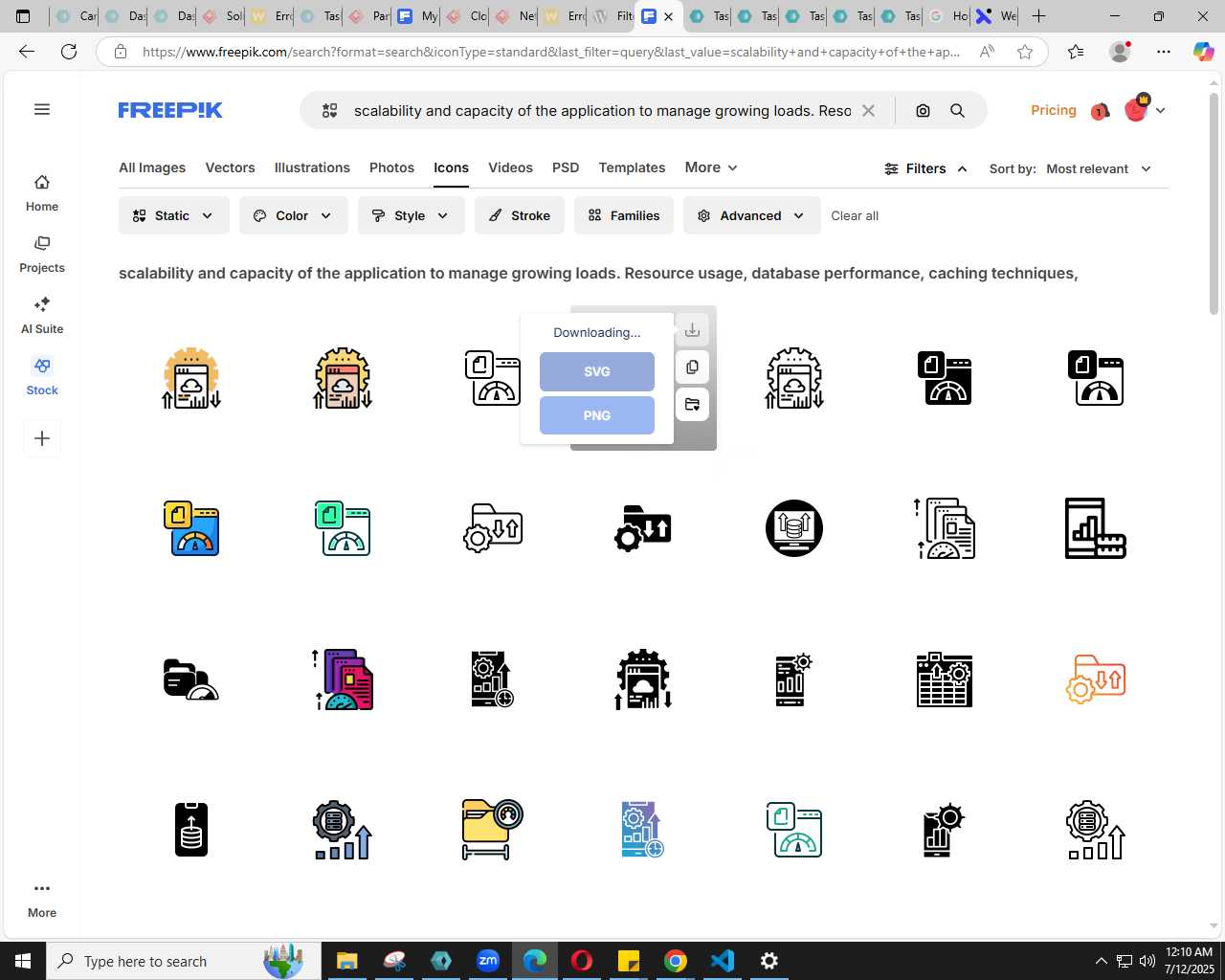
Task: Open the Style filter dropdown
Action: tap(412, 215)
